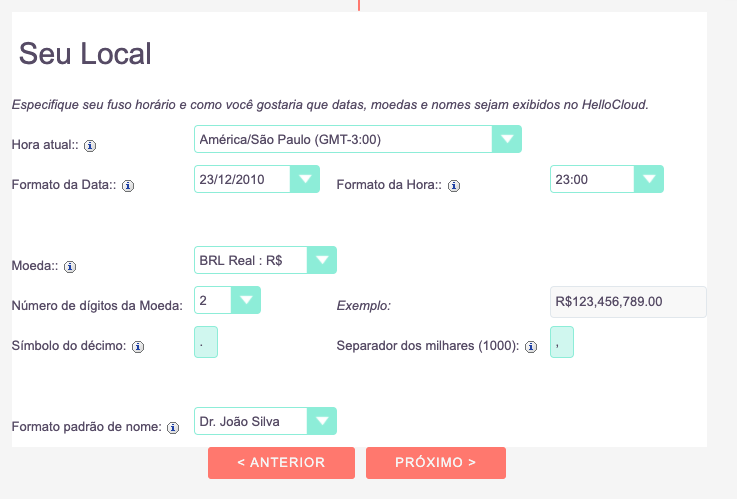The width and height of the screenshot is (737, 499).
Task: Click info icon beside Formato da Hora
Action: (x=454, y=186)
